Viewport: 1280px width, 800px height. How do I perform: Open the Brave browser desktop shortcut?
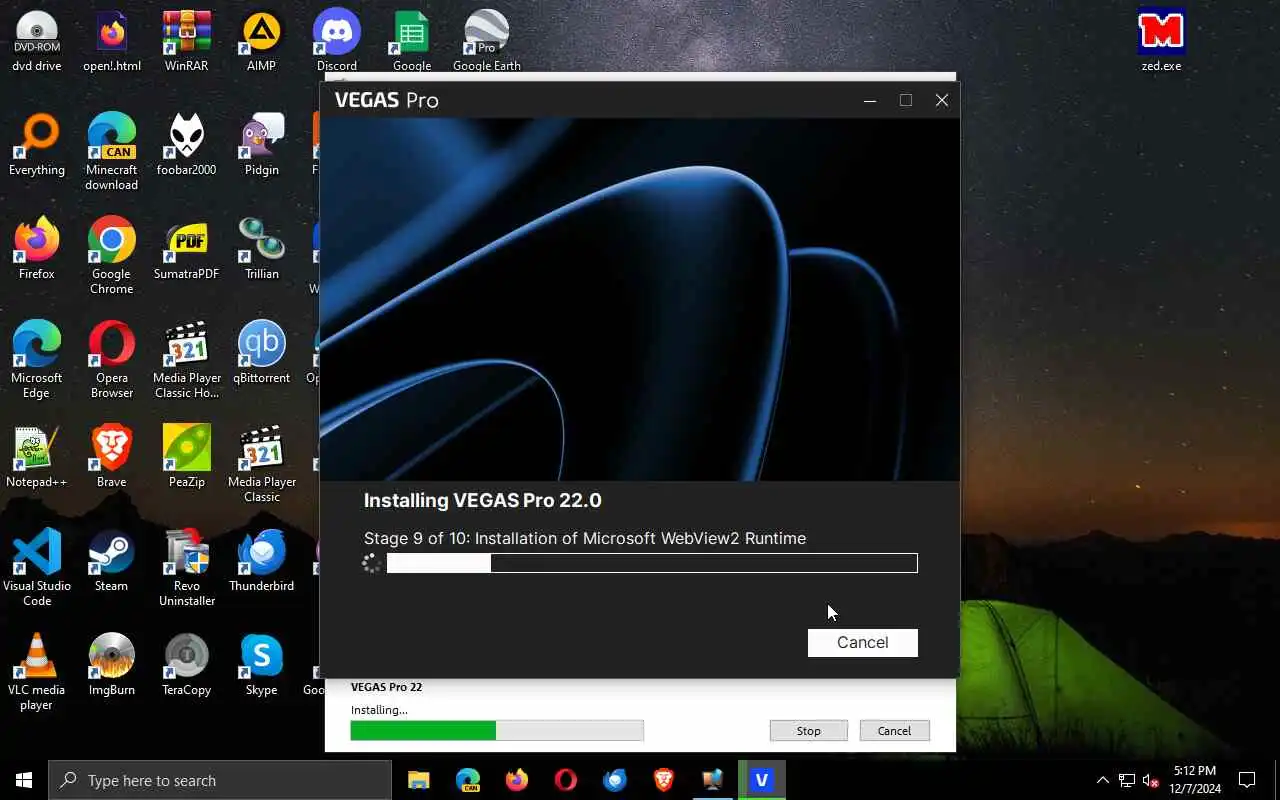(x=112, y=457)
